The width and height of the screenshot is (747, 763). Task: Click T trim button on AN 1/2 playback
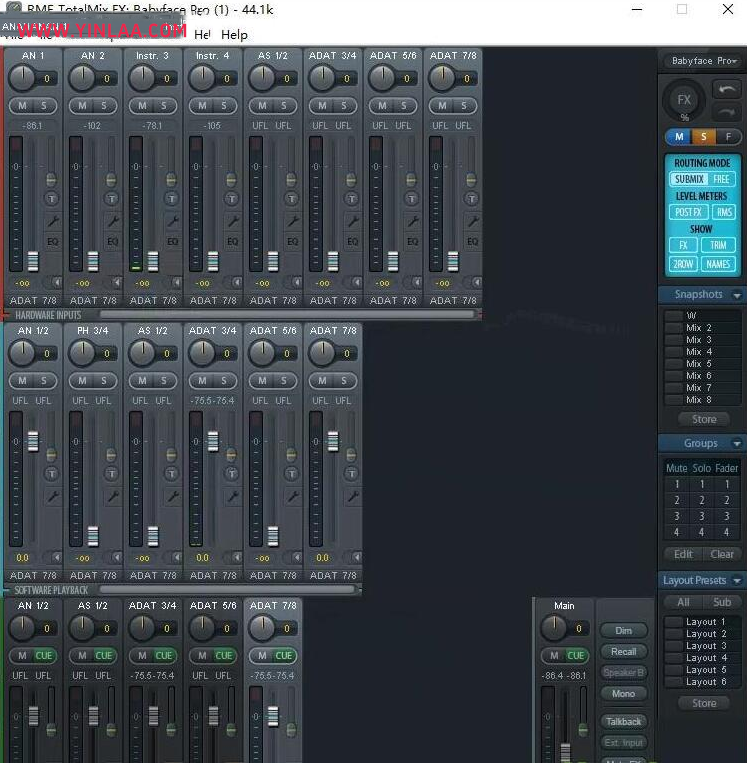point(52,473)
